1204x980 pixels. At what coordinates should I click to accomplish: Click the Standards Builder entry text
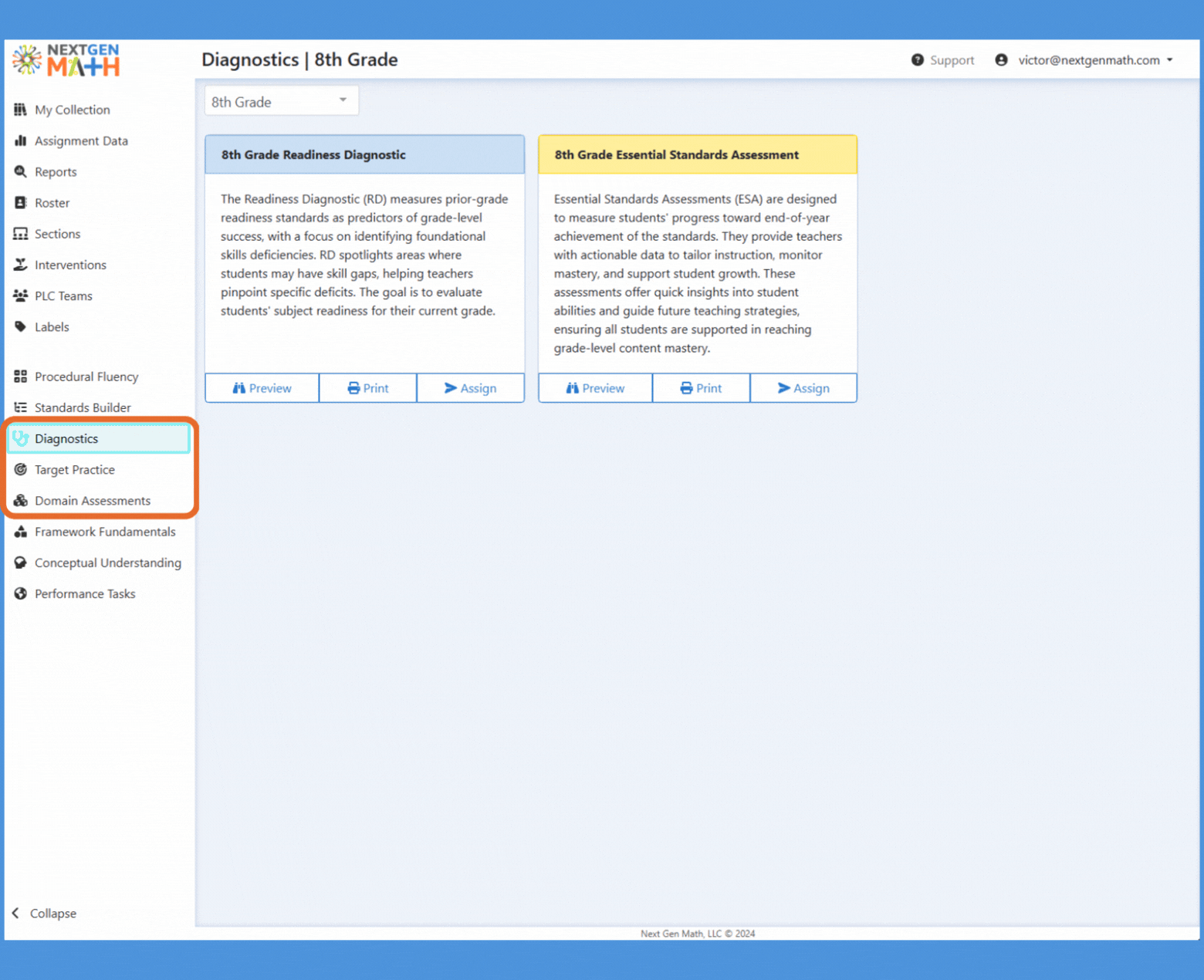(83, 407)
